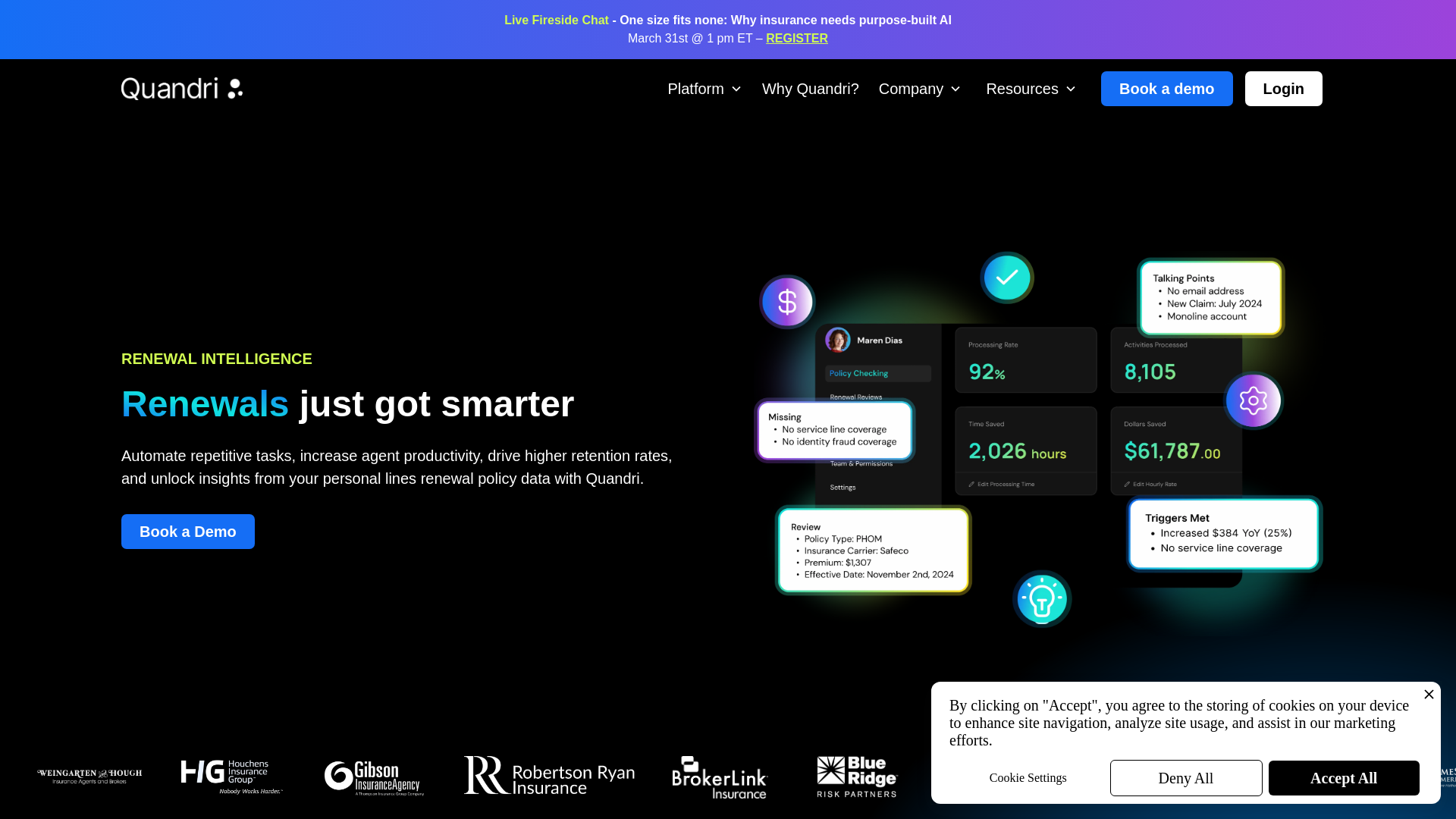Click the RENEWAL INTELLIGENCE label
Viewport: 1456px width, 819px height.
[217, 359]
